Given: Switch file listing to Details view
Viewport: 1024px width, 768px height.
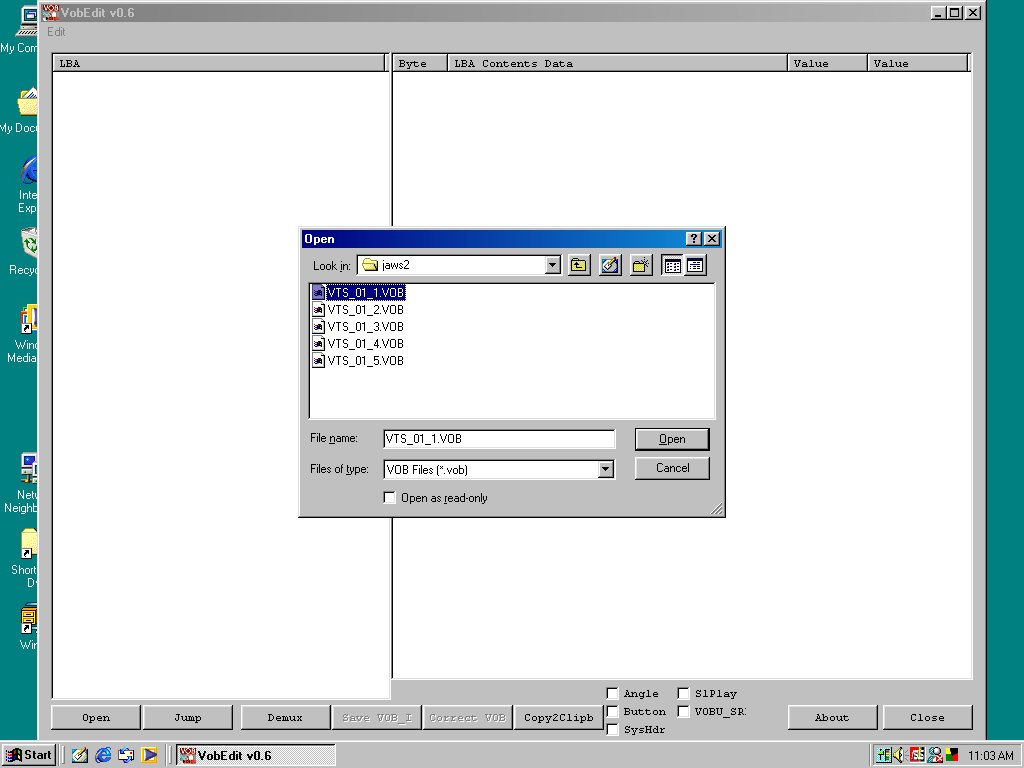Looking at the screenshot, I should click(695, 265).
